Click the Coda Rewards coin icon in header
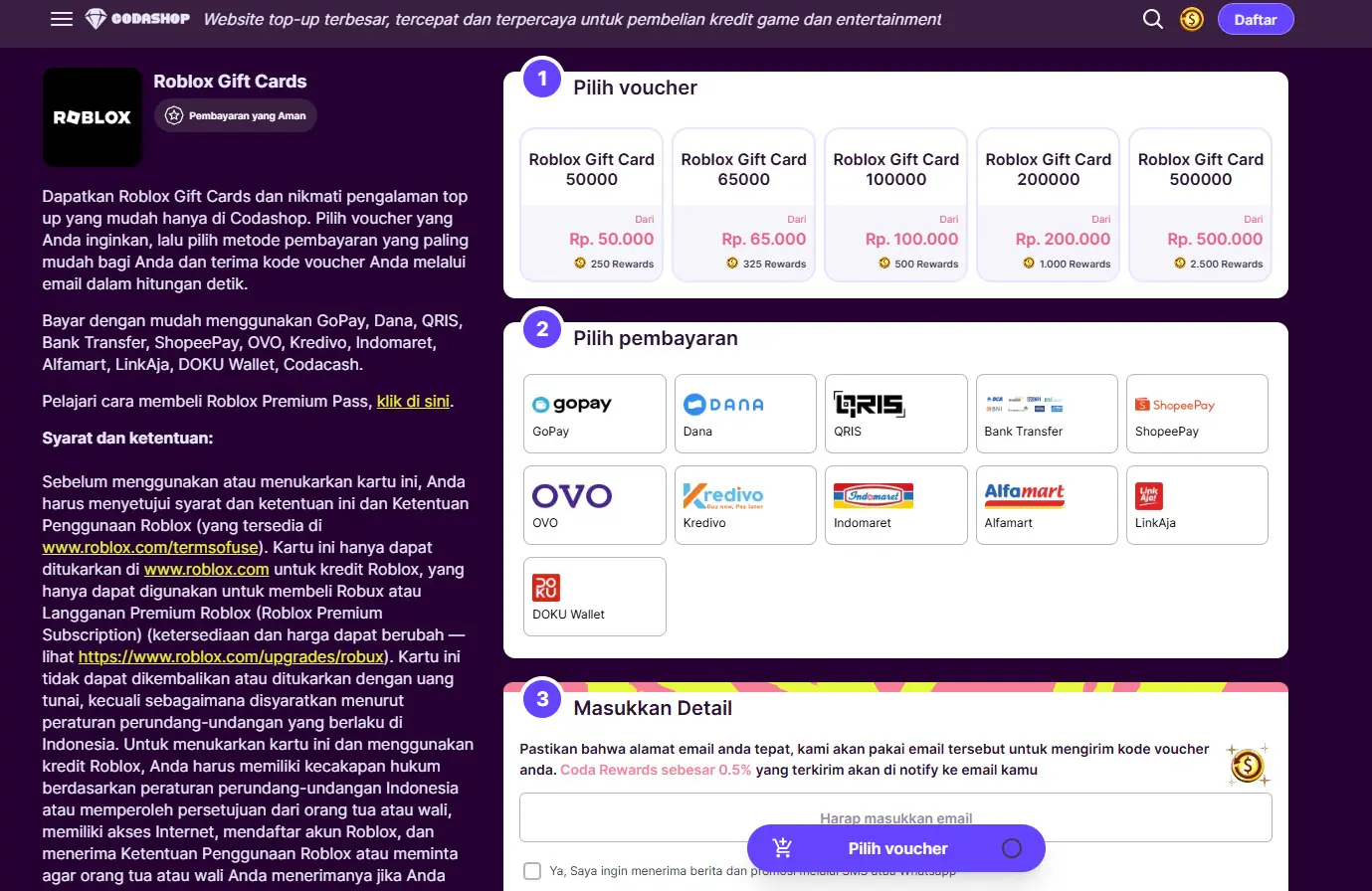 [1191, 19]
